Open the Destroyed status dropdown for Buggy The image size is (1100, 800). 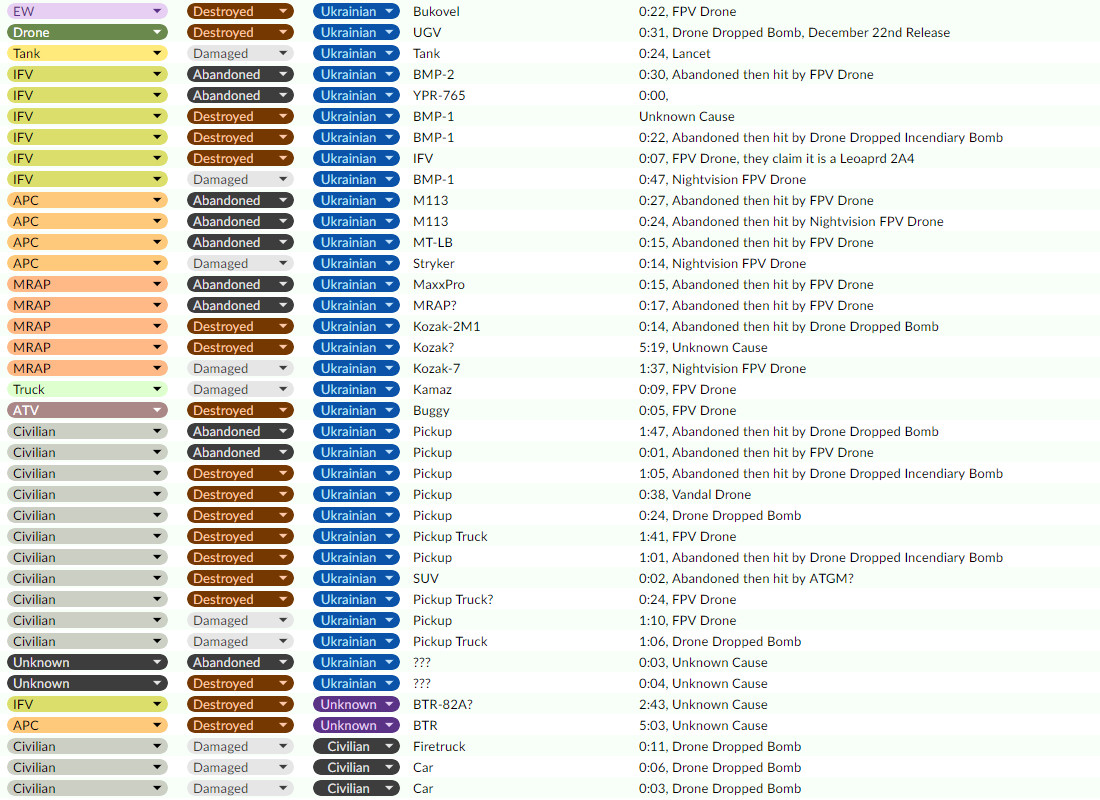pos(240,411)
